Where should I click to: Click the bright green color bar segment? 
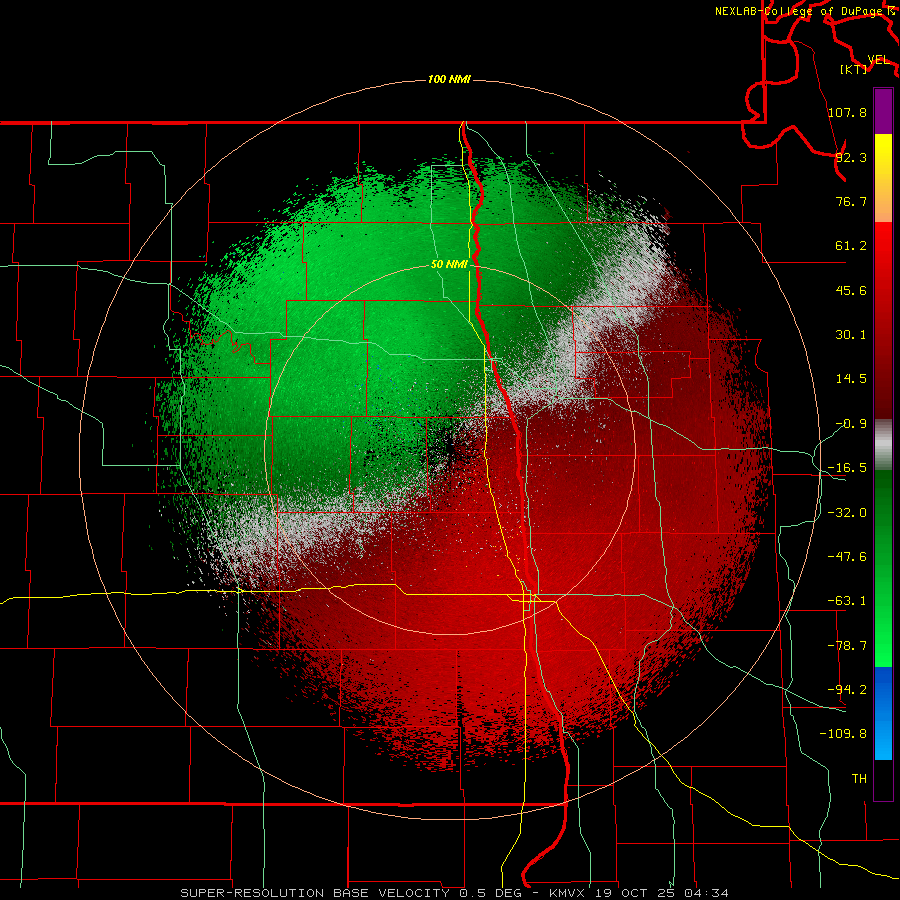click(883, 568)
